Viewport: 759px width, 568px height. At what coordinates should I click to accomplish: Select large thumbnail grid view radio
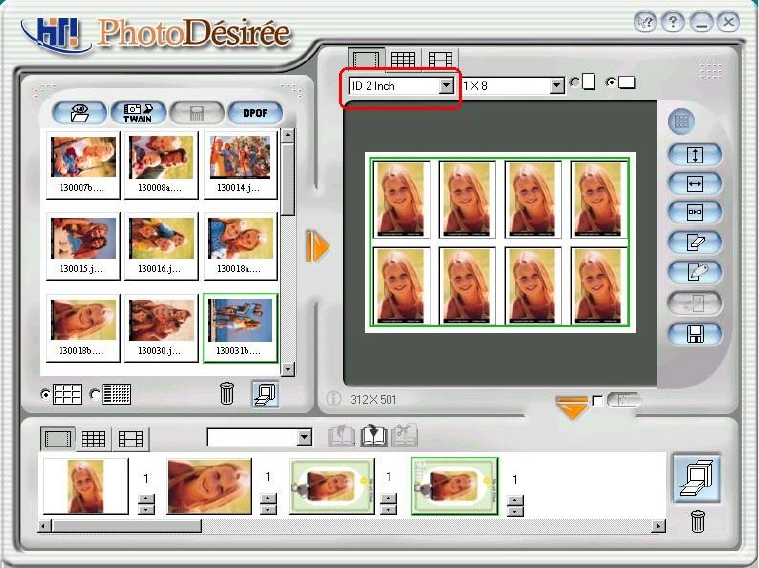coord(45,395)
